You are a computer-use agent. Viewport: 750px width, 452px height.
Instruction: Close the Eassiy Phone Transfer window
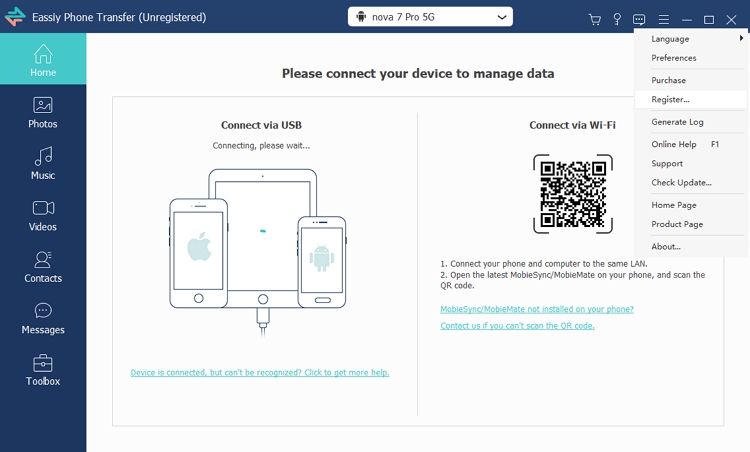pyautogui.click(x=731, y=20)
